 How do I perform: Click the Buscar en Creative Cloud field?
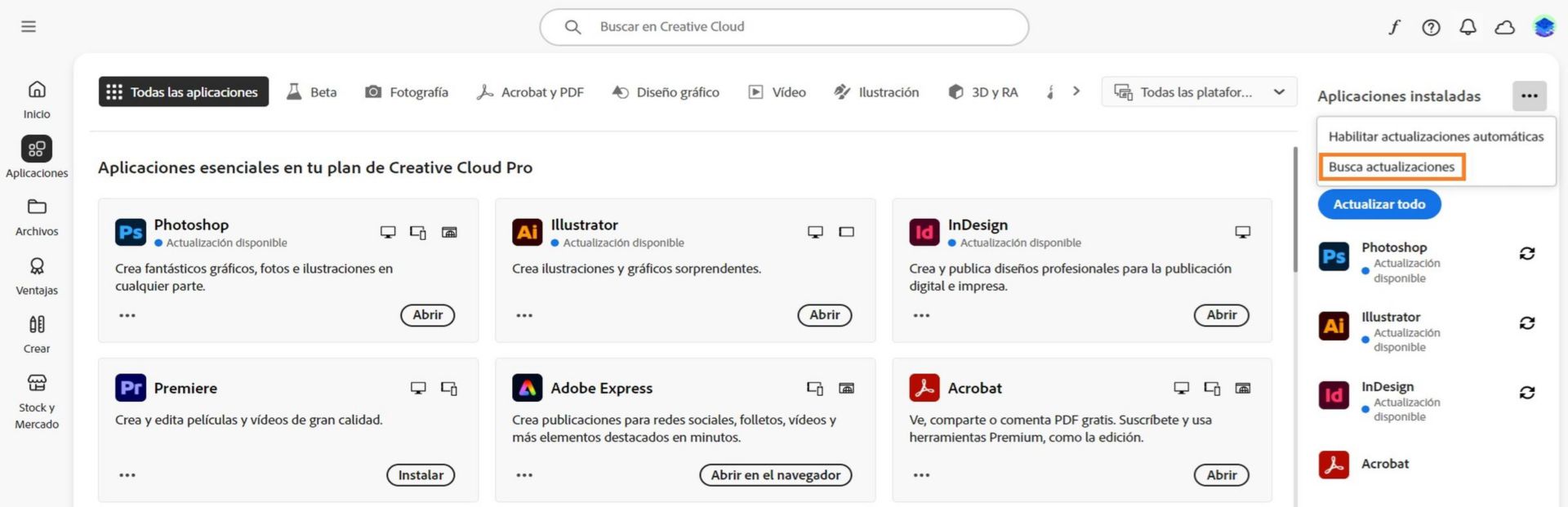coord(784,27)
